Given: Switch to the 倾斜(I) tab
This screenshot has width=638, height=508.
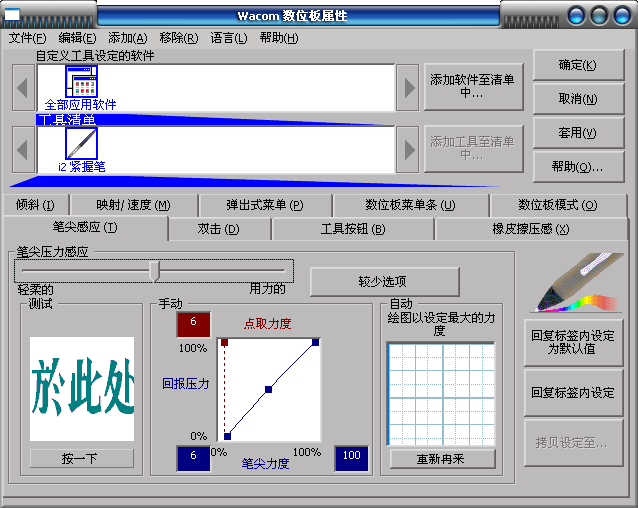Looking at the screenshot, I should [35, 205].
